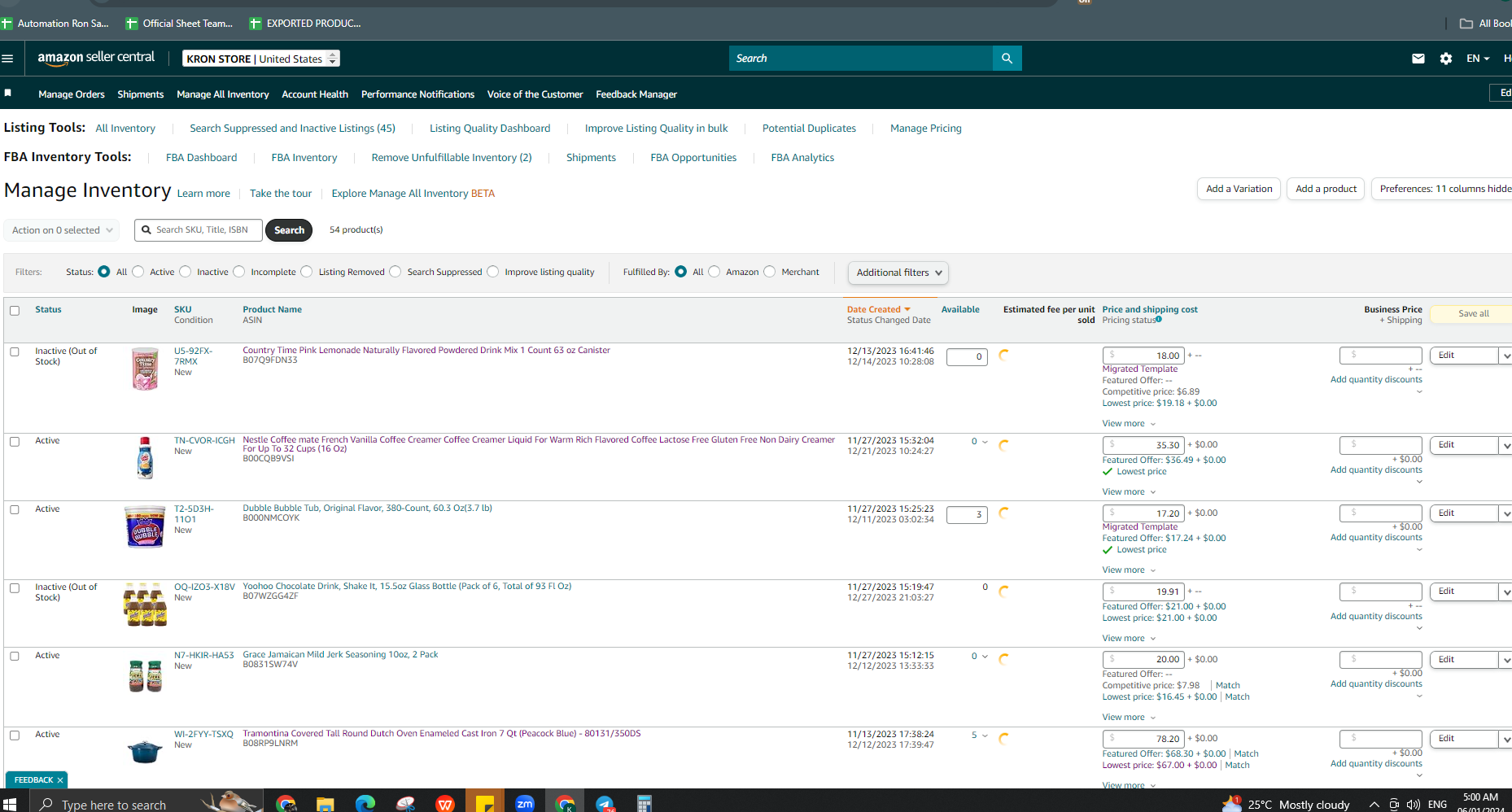Check the Dubble Bubble Tub row checkbox
1512x812 pixels.
tap(15, 510)
